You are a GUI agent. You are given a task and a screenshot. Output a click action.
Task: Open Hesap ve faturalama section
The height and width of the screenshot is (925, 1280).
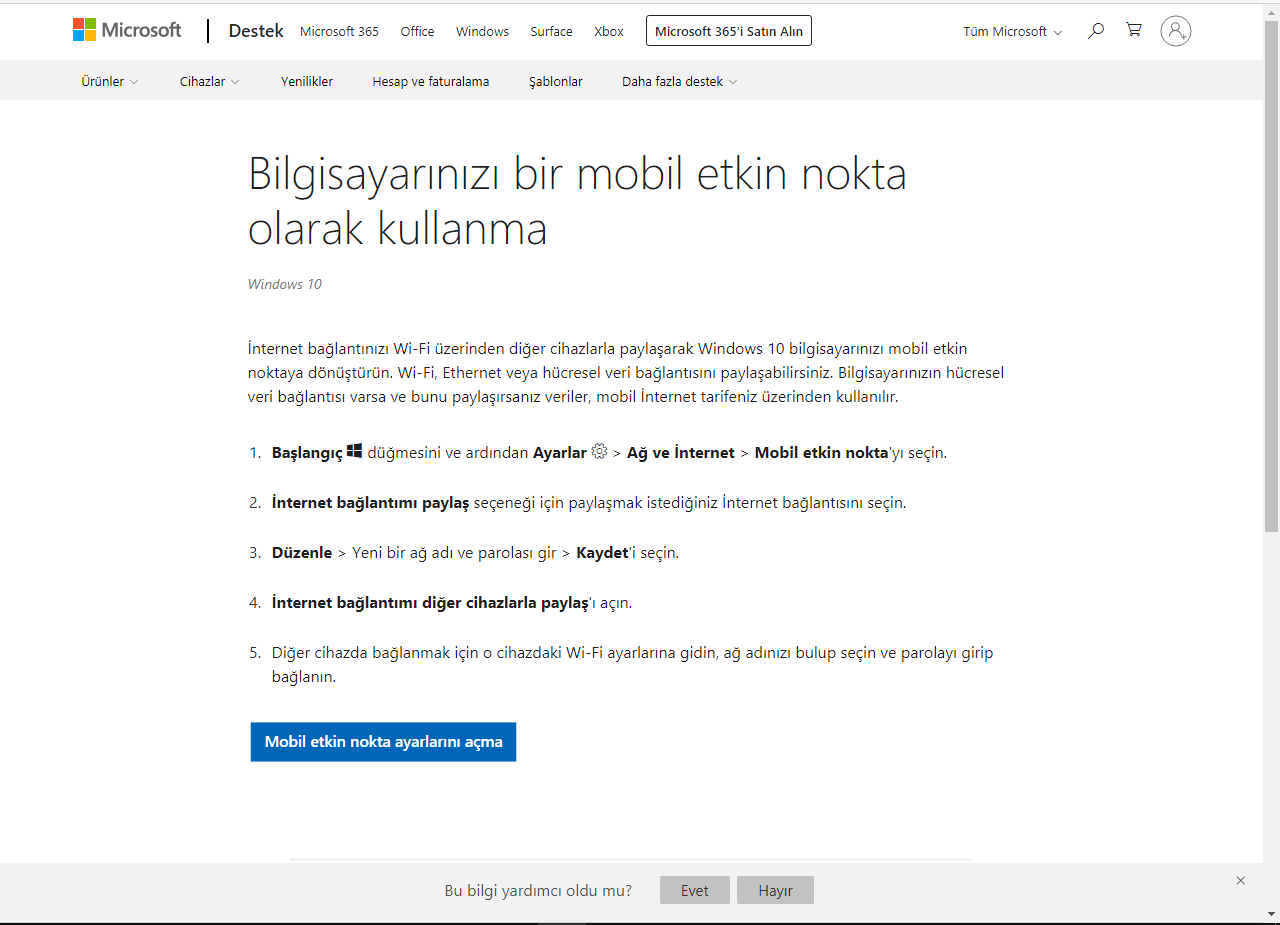[x=431, y=81]
